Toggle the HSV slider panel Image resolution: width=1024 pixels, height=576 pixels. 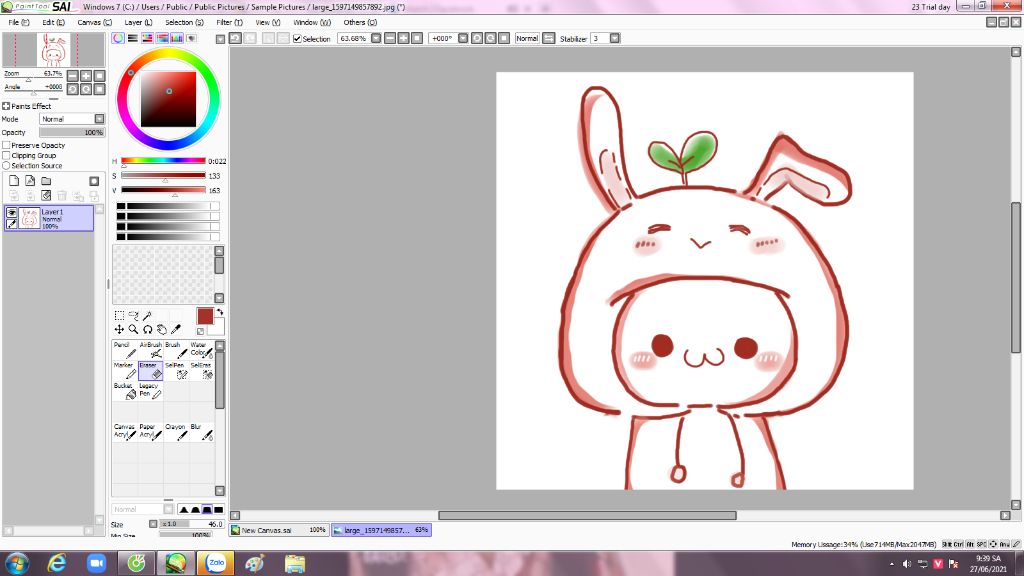point(148,39)
